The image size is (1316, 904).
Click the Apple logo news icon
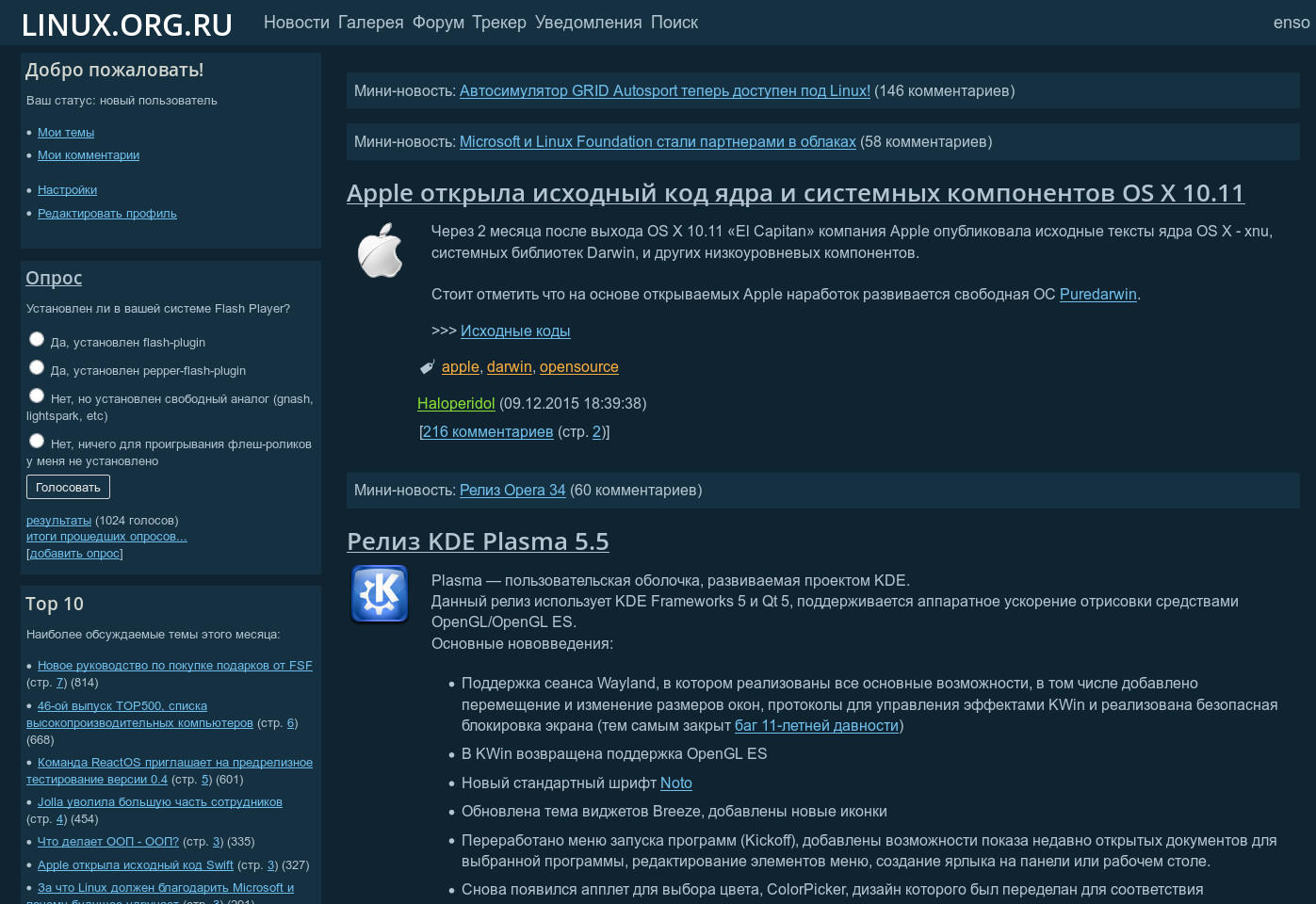tap(381, 250)
